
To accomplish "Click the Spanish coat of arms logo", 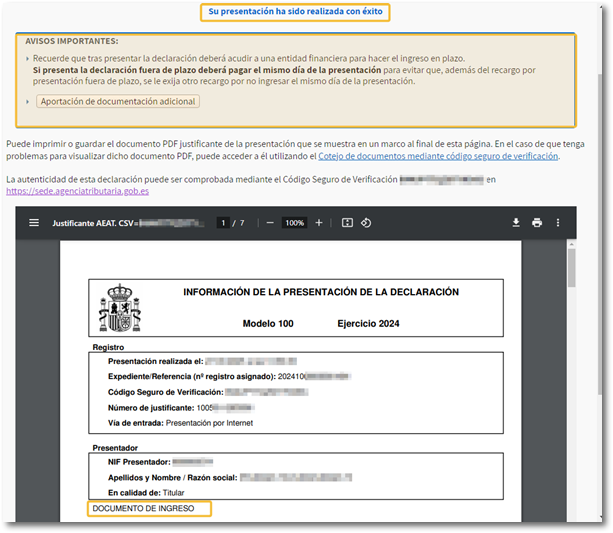I will [119, 306].
